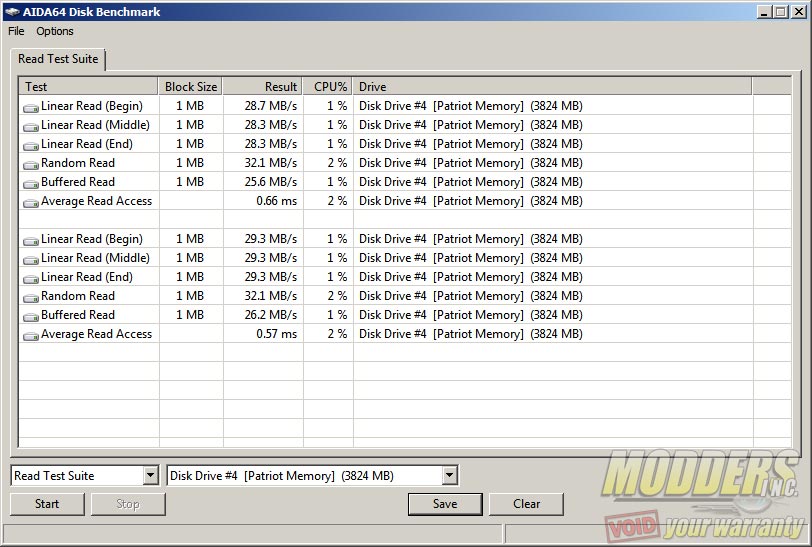812x547 pixels.
Task: Maximize the AIDA64 Disk Benchmark window
Action: 781,11
